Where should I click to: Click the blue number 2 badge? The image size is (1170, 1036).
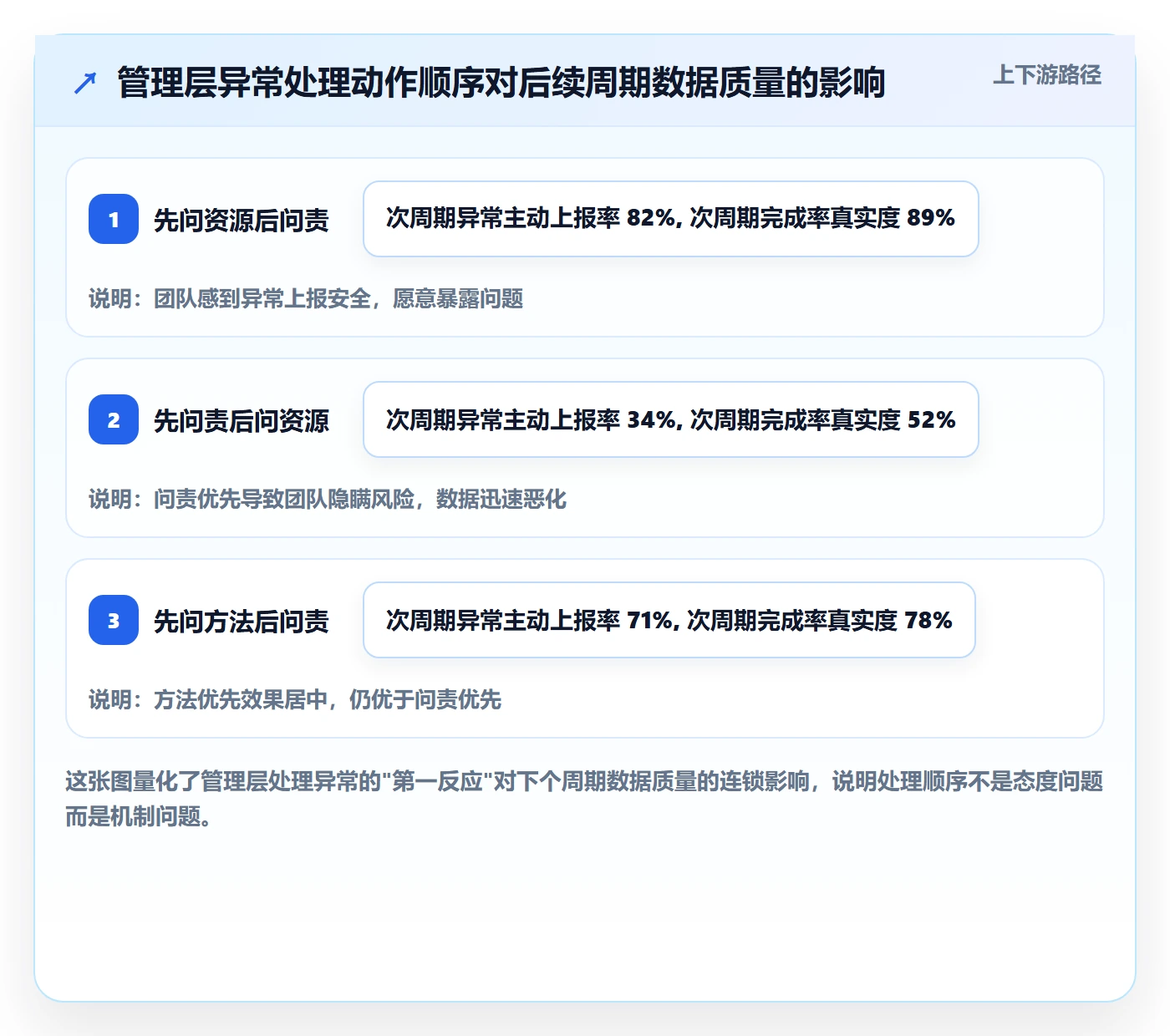point(114,419)
